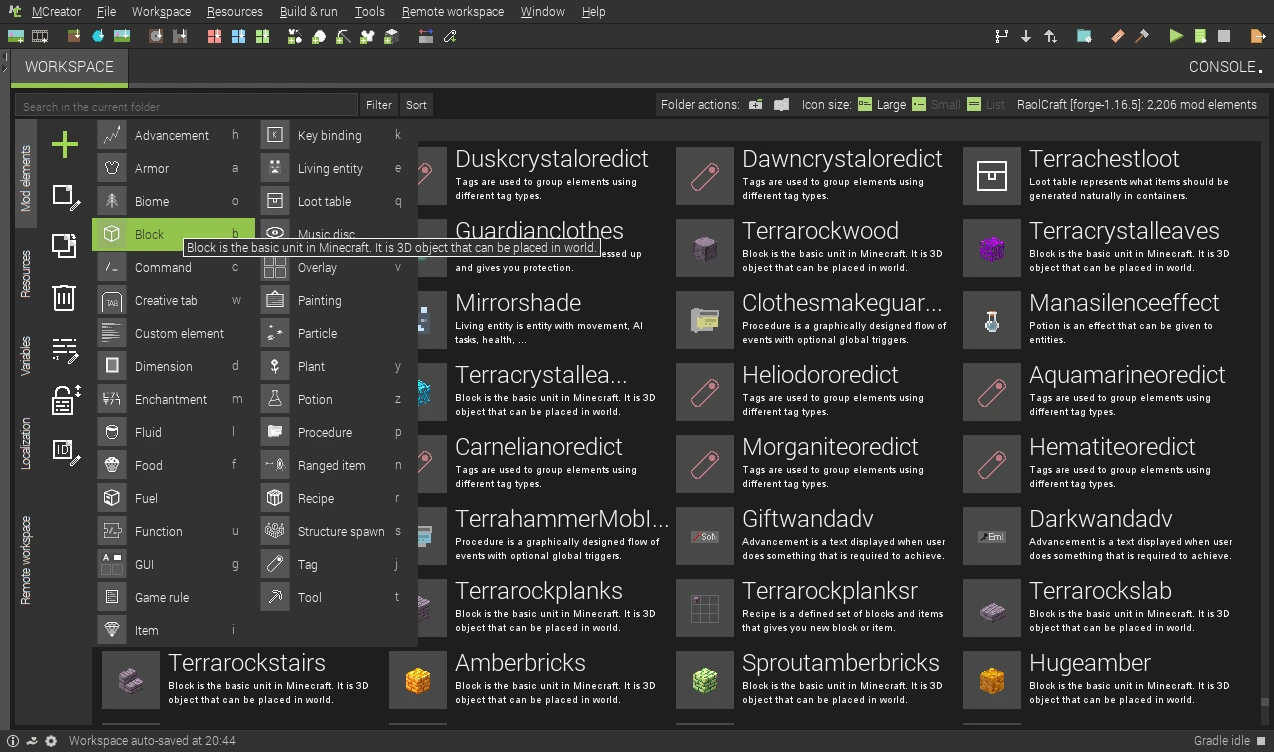Click the lock/unlock element code icon
The width and height of the screenshot is (1274, 752).
point(65,400)
